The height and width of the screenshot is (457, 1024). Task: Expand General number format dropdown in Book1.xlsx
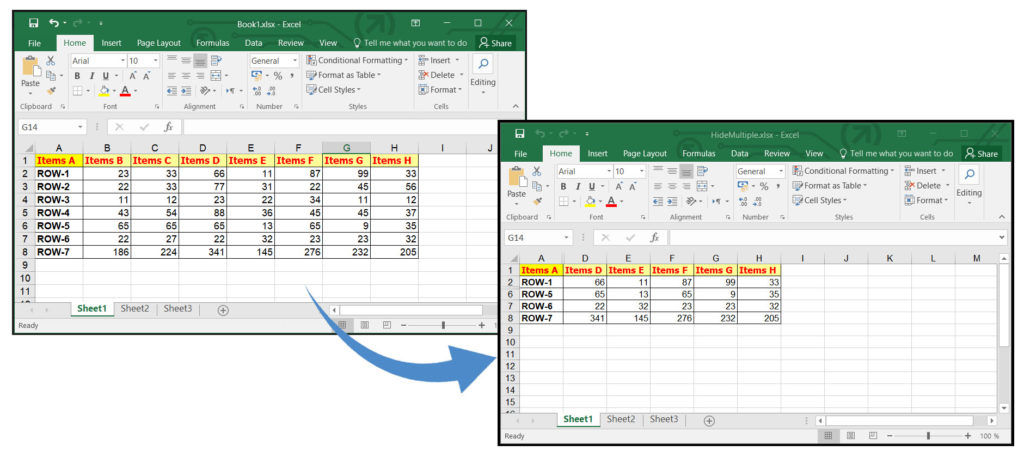294,61
